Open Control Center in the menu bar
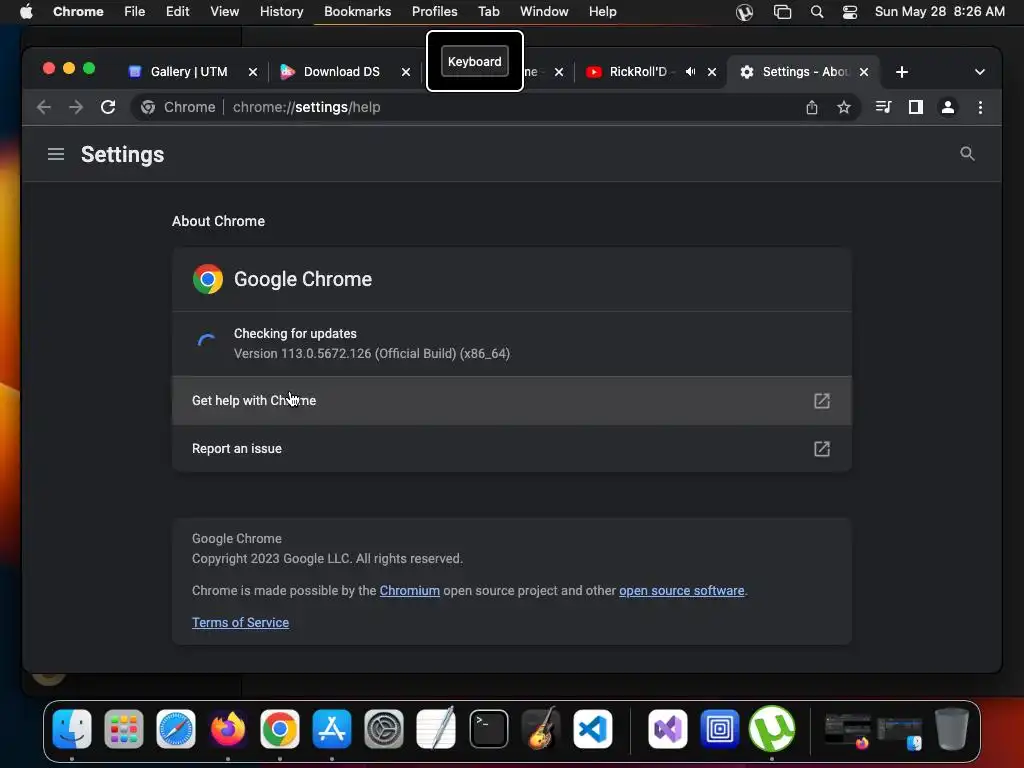1024x768 pixels. tap(850, 12)
